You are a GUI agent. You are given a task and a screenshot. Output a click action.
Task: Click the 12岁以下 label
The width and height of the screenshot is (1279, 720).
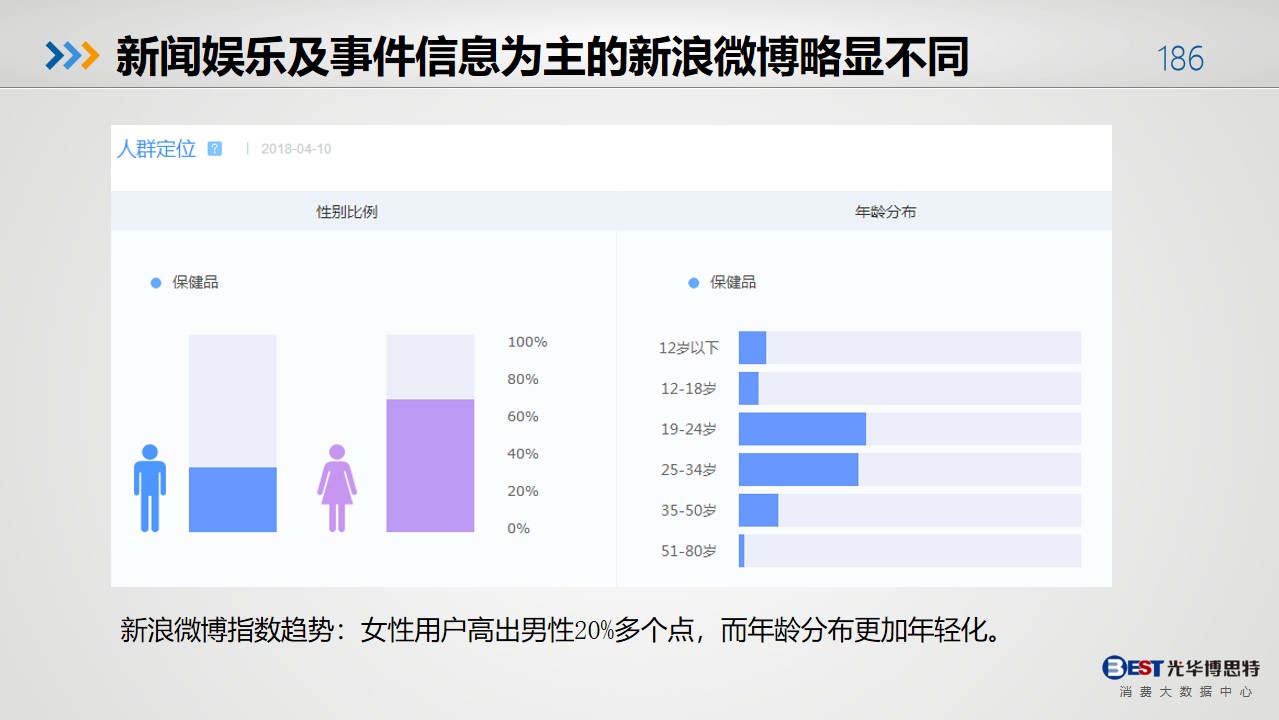689,348
